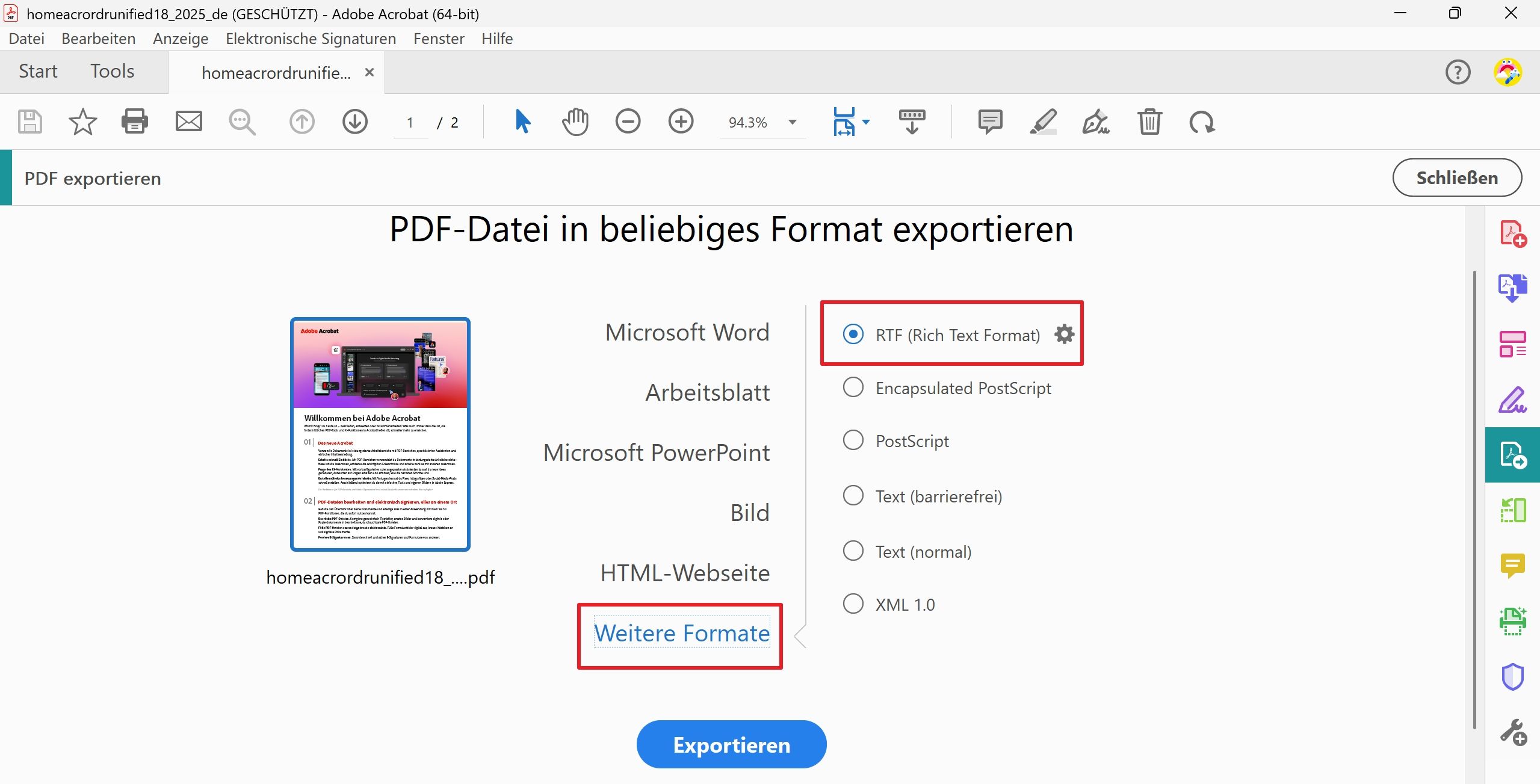Image resolution: width=1540 pixels, height=784 pixels.
Task: Open the Datei menu
Action: (26, 39)
